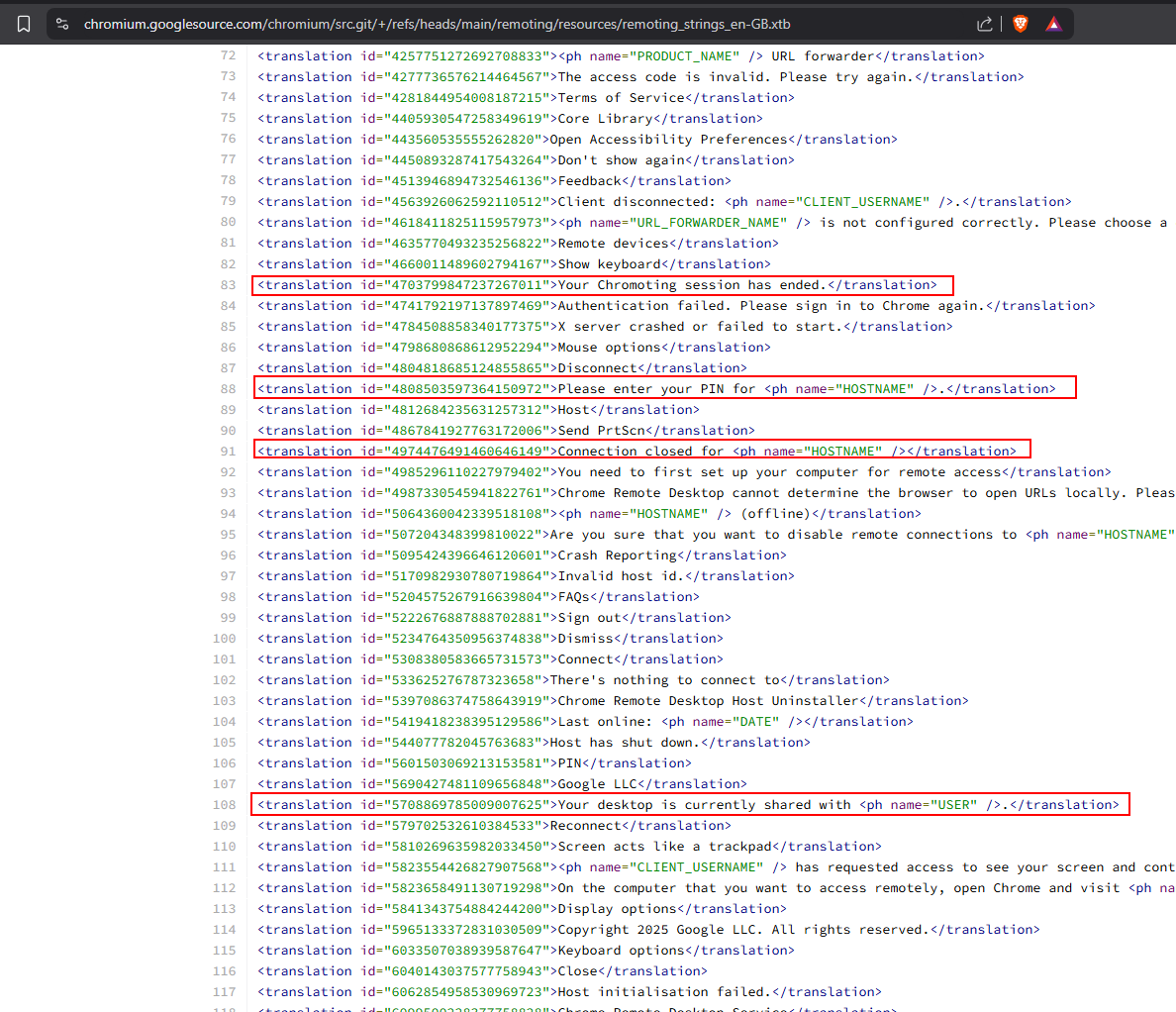
Task: Click the 'Close' translation on line 116
Action: [x=577, y=970]
